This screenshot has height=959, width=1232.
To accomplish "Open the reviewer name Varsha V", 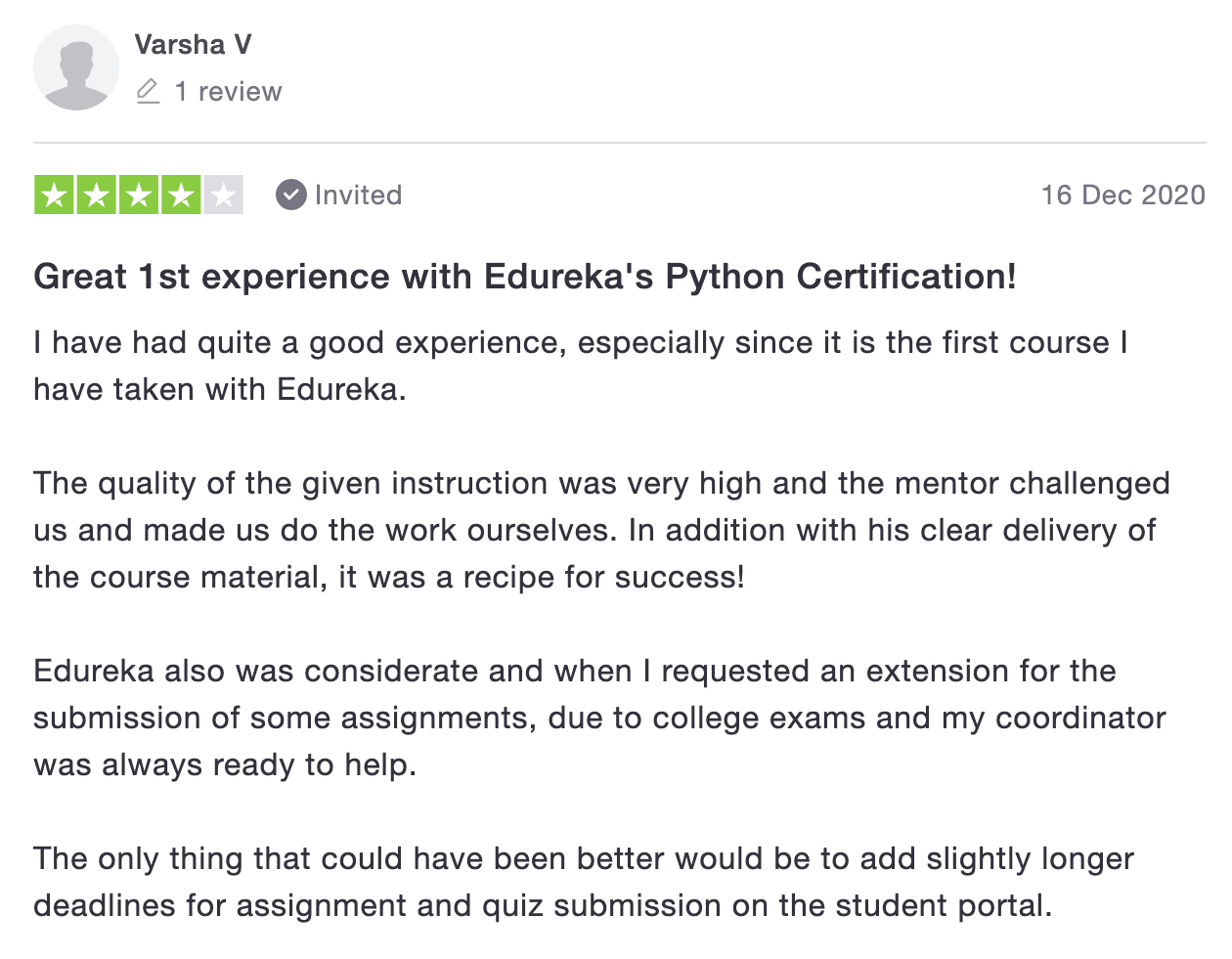I will (193, 44).
